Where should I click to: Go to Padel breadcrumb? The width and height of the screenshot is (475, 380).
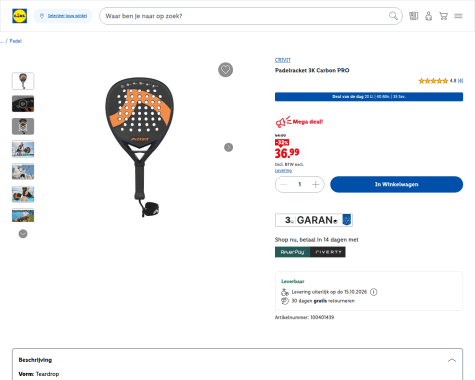16,41
